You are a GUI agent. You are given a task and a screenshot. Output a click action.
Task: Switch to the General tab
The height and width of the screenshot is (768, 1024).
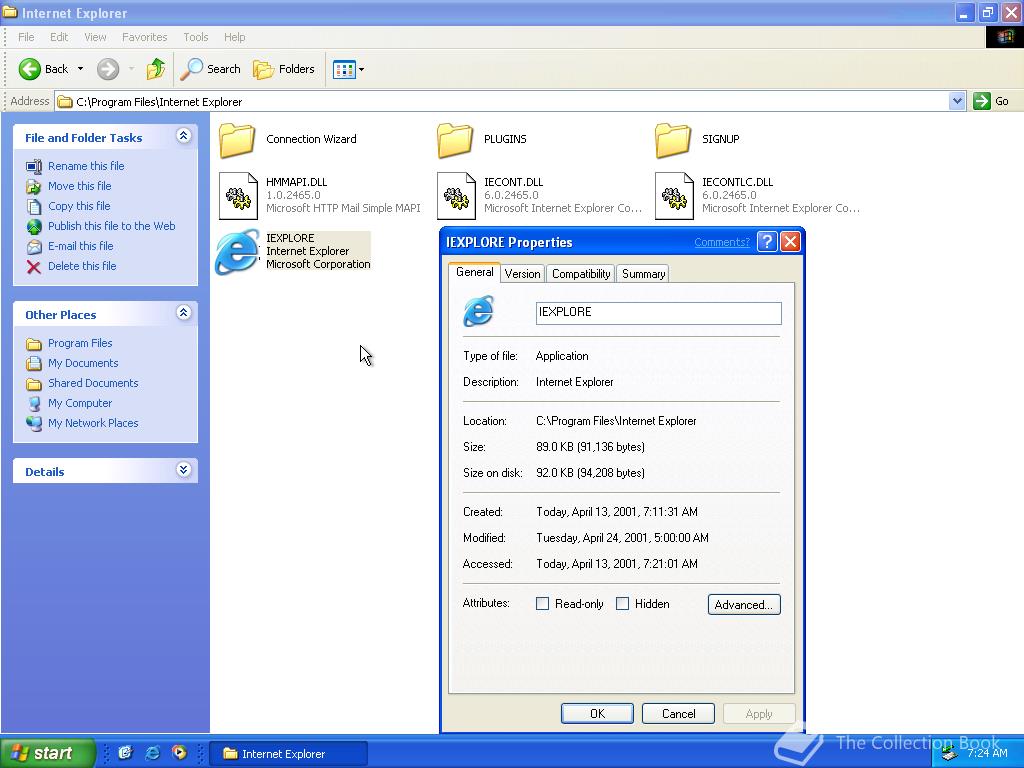(475, 272)
